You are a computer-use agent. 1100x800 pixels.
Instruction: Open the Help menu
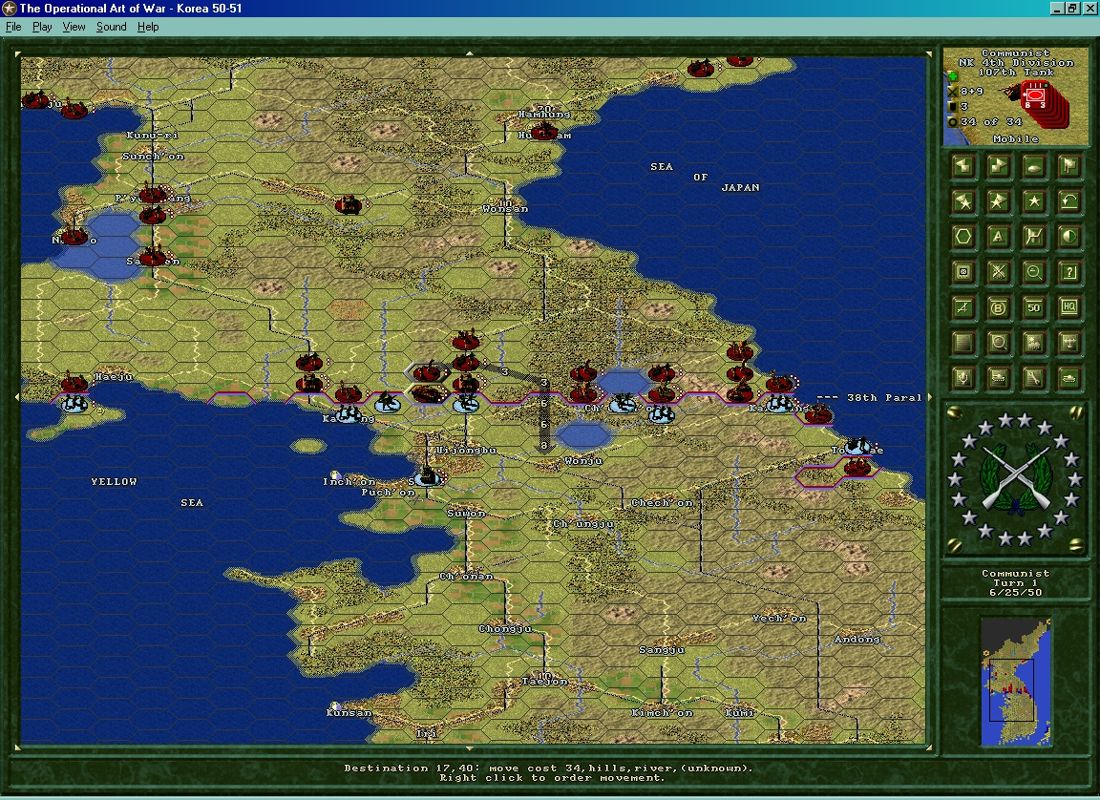[x=148, y=27]
